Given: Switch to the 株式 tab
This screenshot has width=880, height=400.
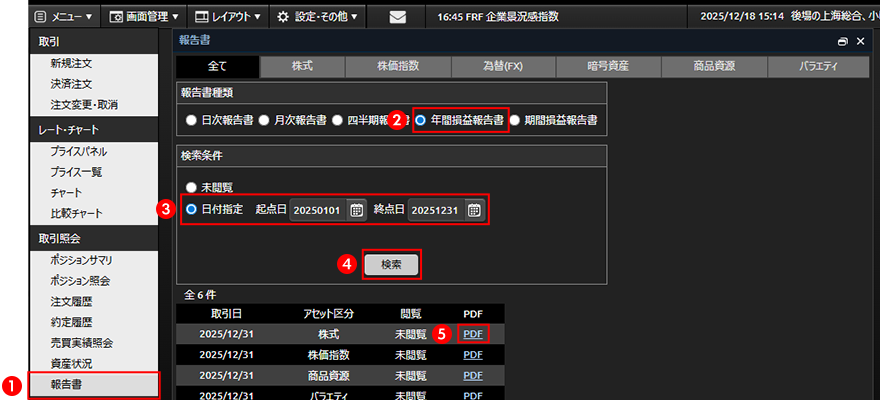Looking at the screenshot, I should 302,66.
